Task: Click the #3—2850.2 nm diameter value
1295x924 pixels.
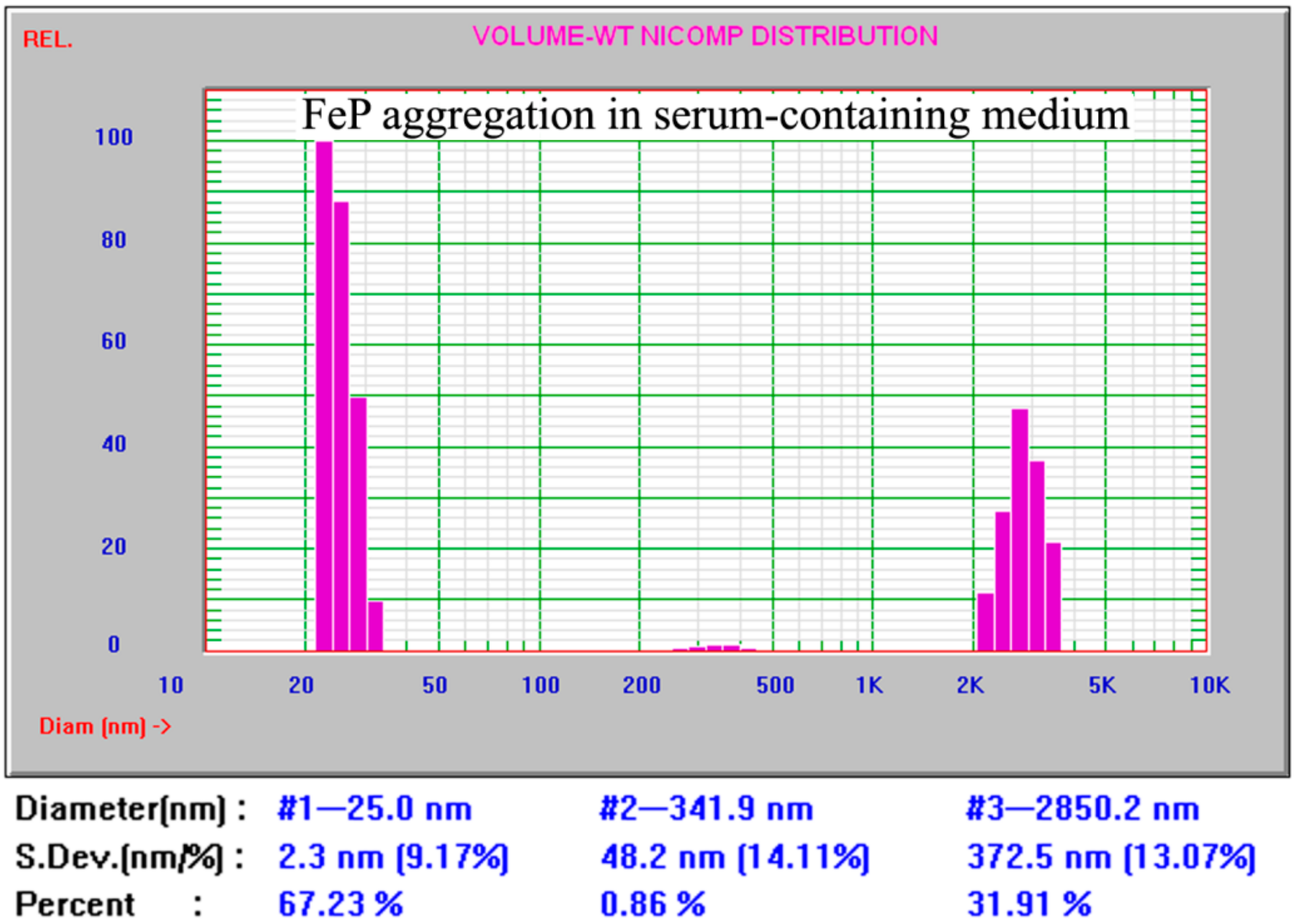Action: pyautogui.click(x=1083, y=808)
